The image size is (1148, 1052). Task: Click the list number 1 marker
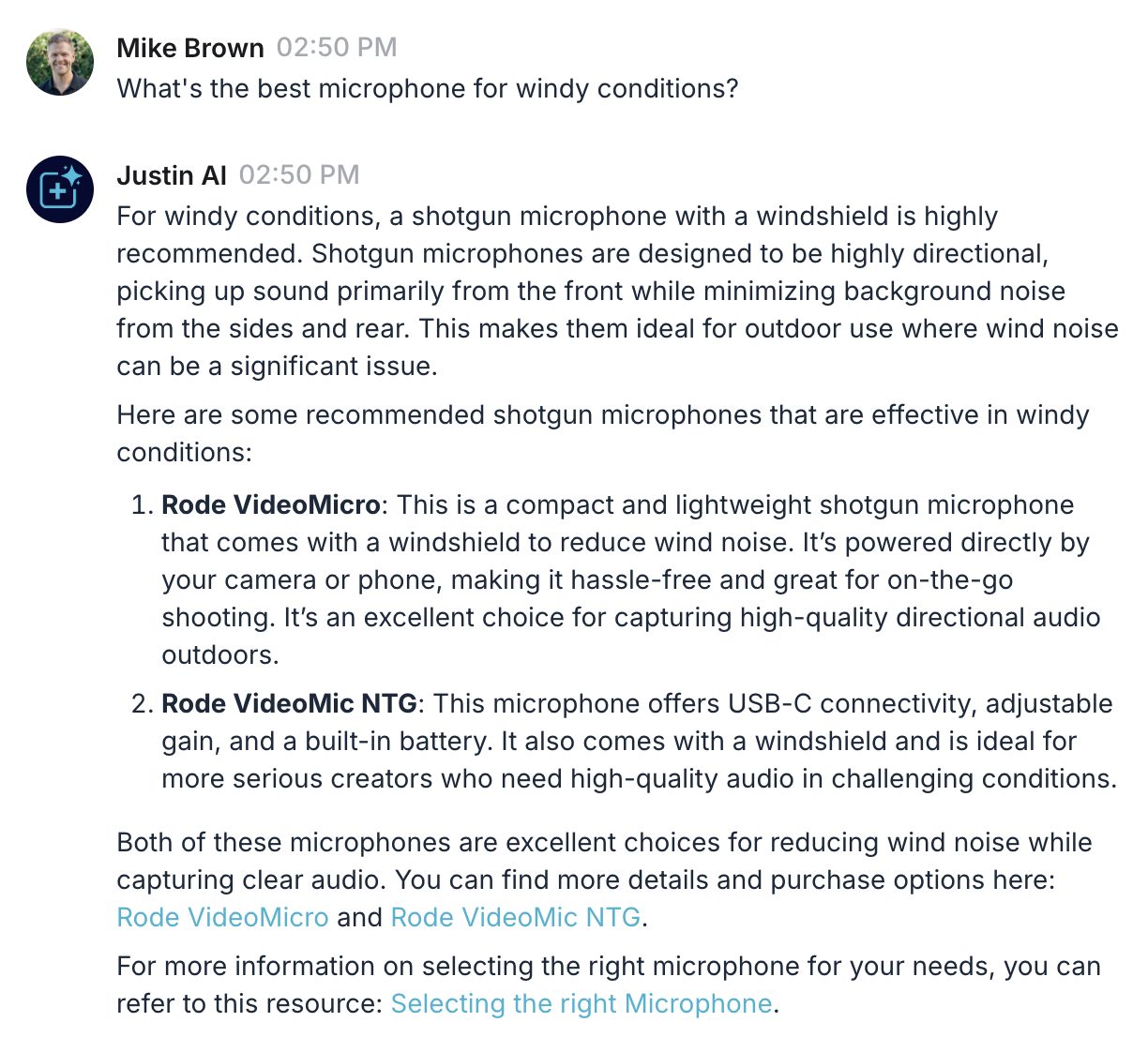point(142,504)
